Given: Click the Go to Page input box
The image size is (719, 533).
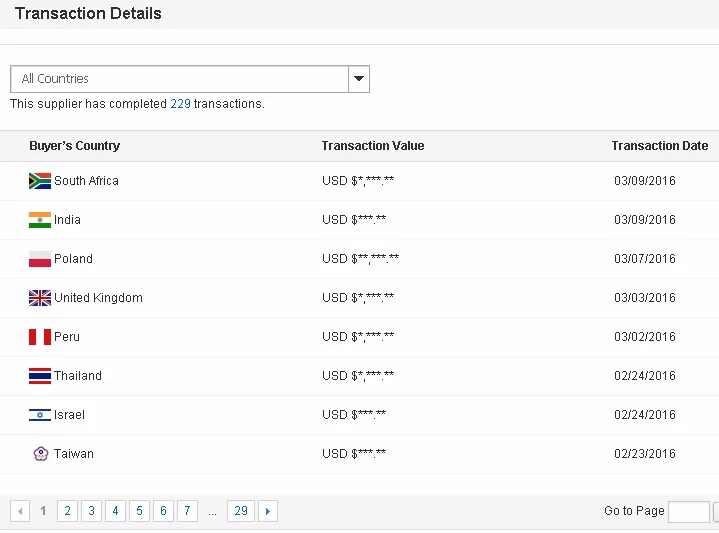Looking at the screenshot, I should click(x=688, y=512).
